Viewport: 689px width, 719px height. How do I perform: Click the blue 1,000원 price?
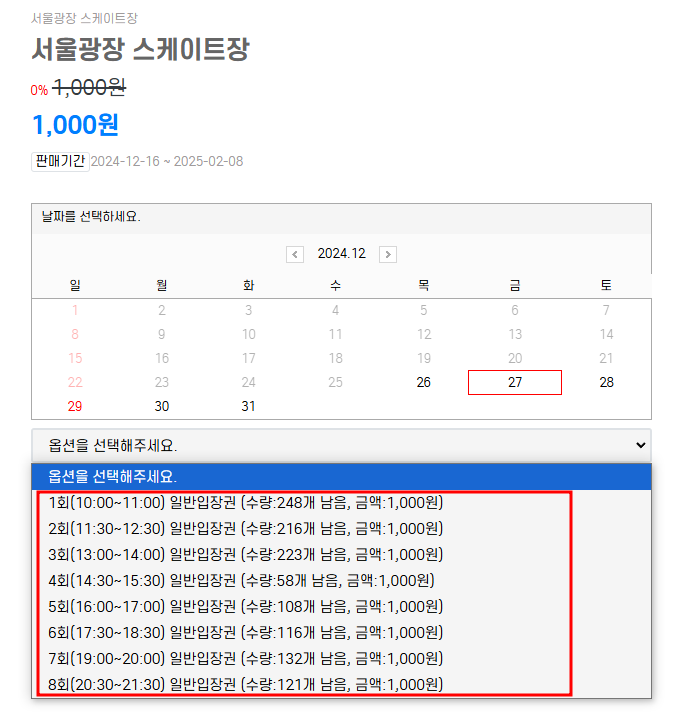76,125
